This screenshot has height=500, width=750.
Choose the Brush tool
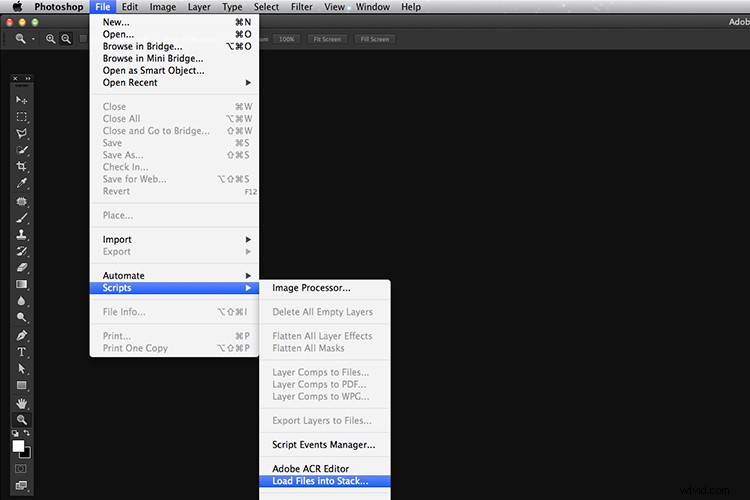tap(21, 217)
